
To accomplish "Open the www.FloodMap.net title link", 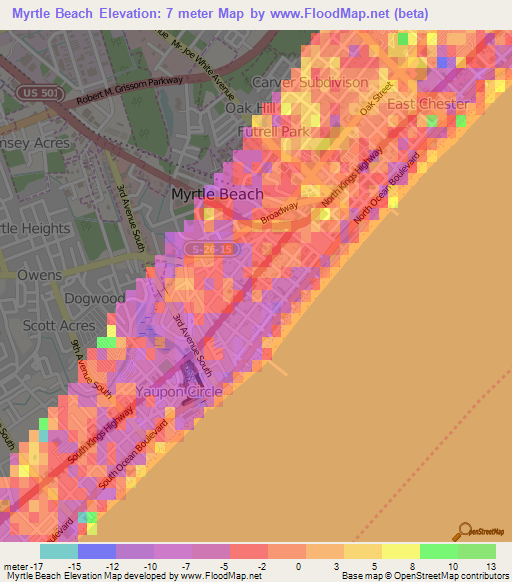I will 330,14.
